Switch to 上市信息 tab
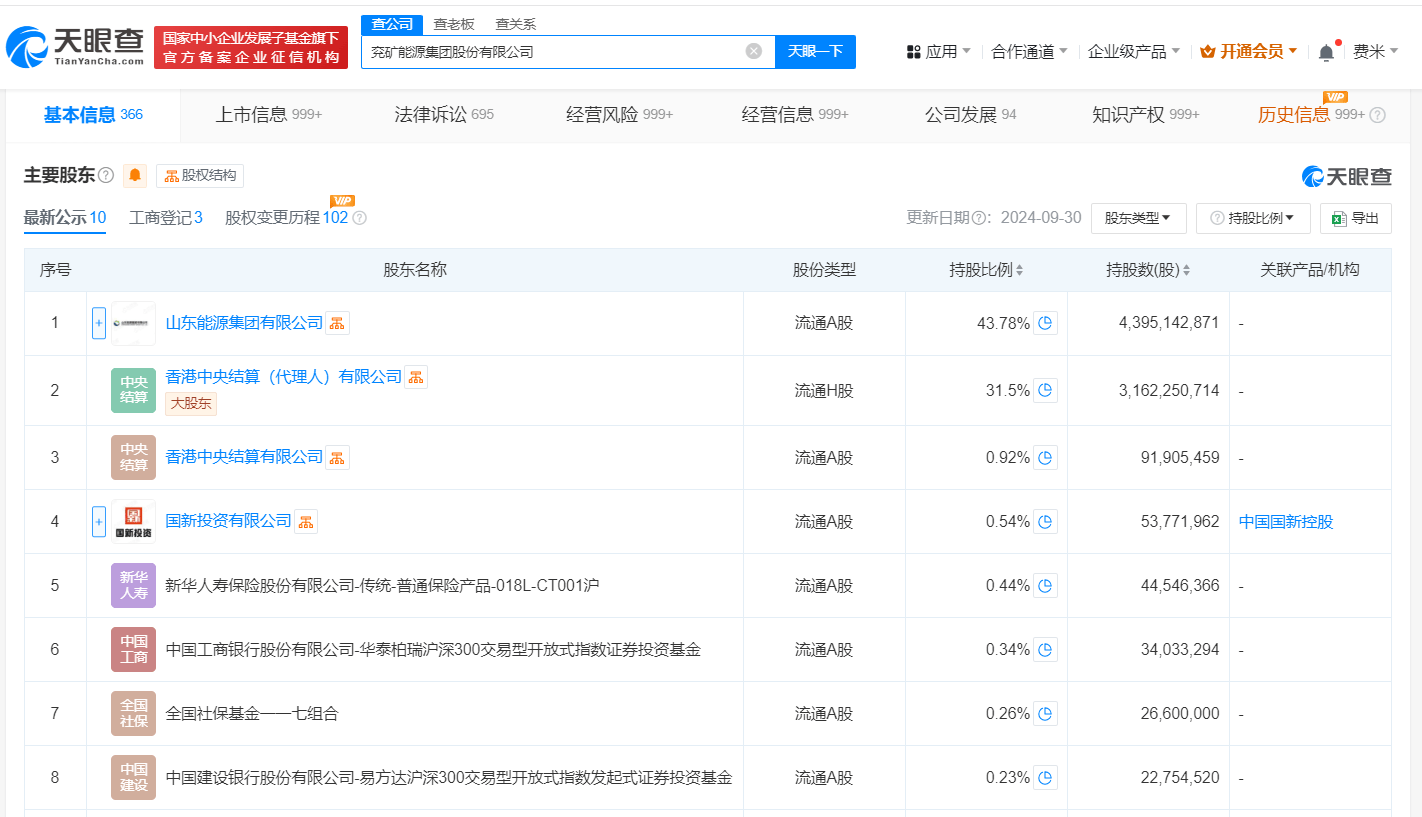 point(269,115)
